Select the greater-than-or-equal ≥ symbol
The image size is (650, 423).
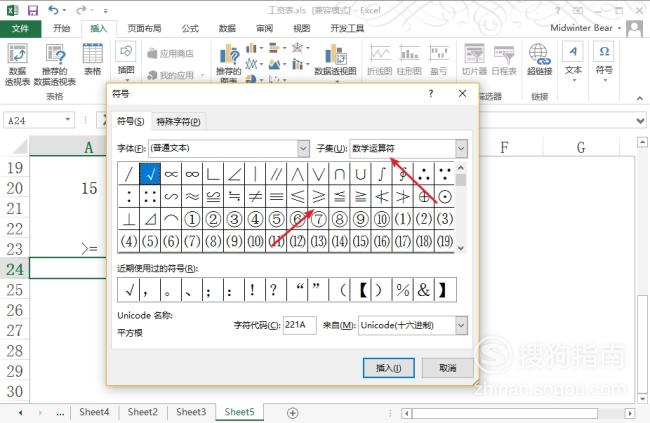coord(318,196)
